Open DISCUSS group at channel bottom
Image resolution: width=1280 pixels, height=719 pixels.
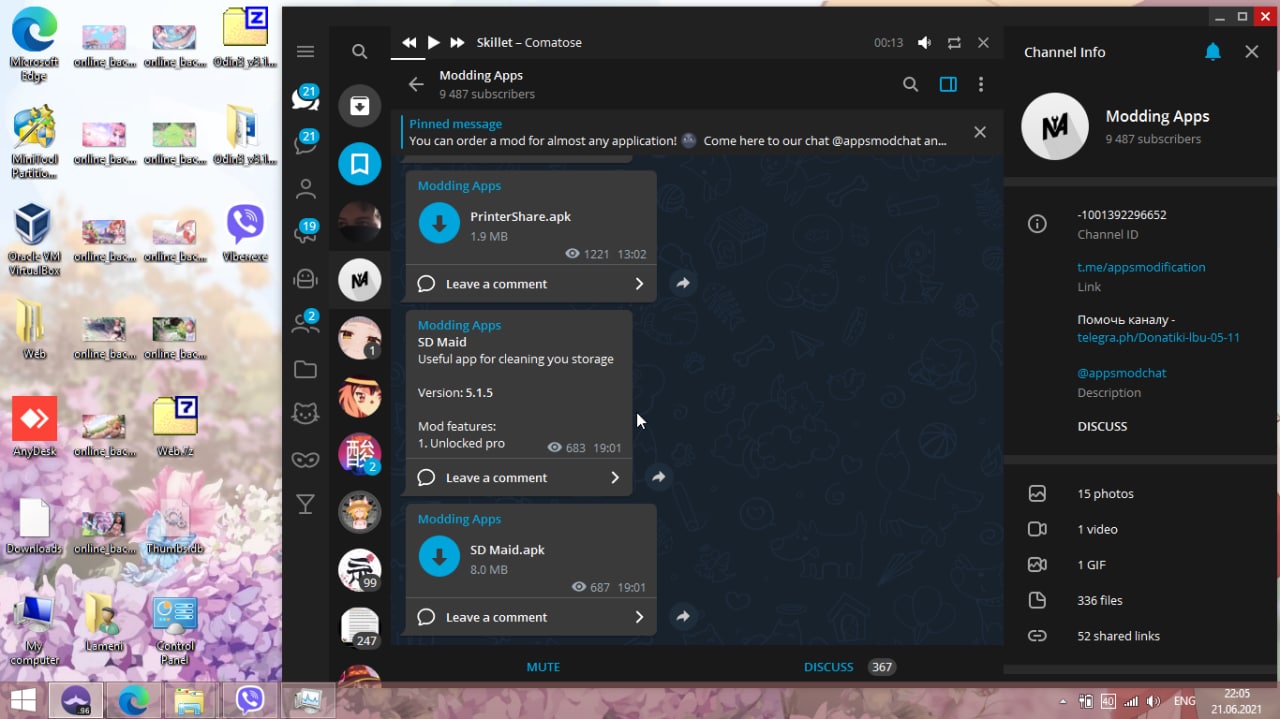tap(829, 667)
